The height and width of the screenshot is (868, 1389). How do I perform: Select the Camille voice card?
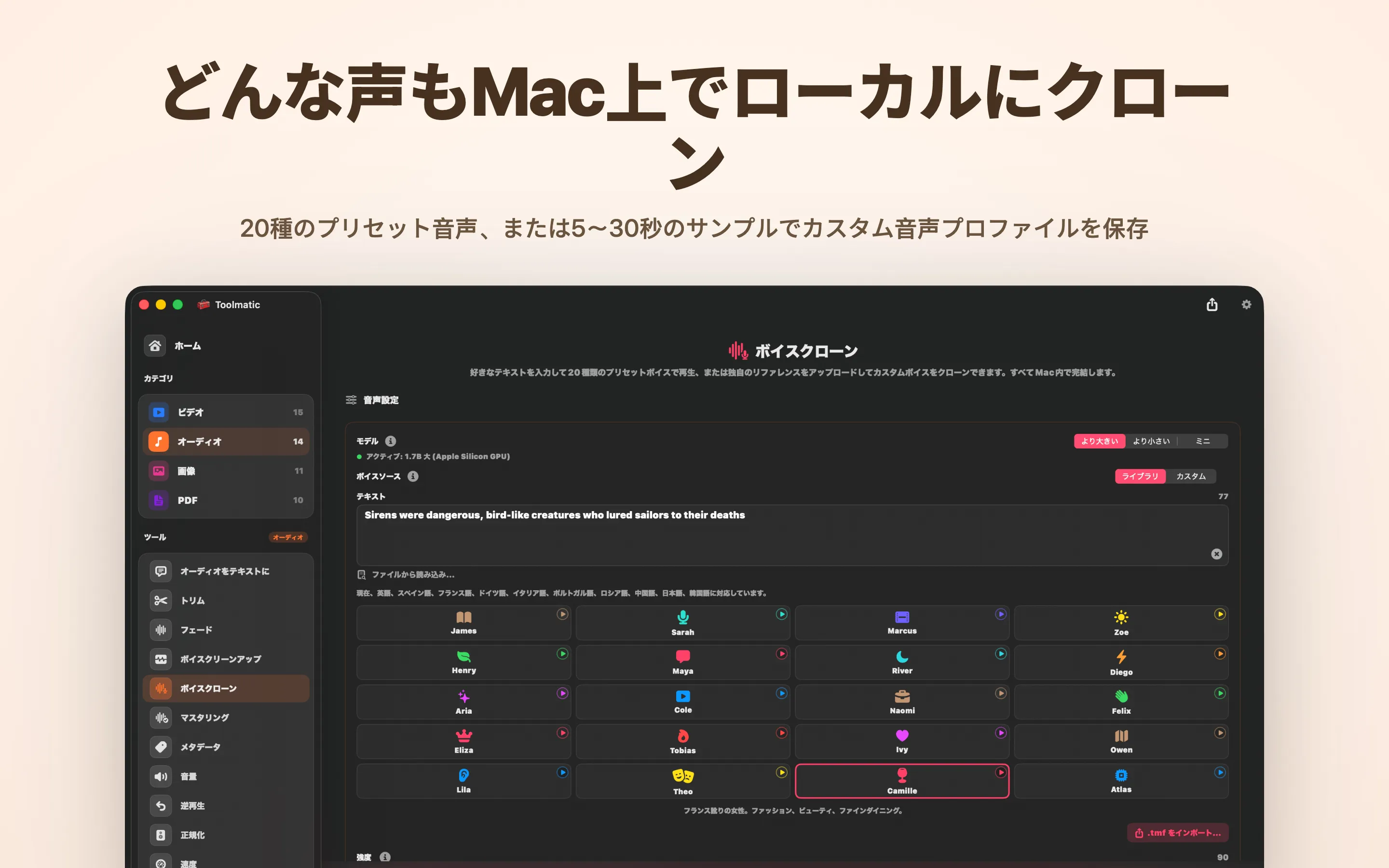[x=902, y=781]
